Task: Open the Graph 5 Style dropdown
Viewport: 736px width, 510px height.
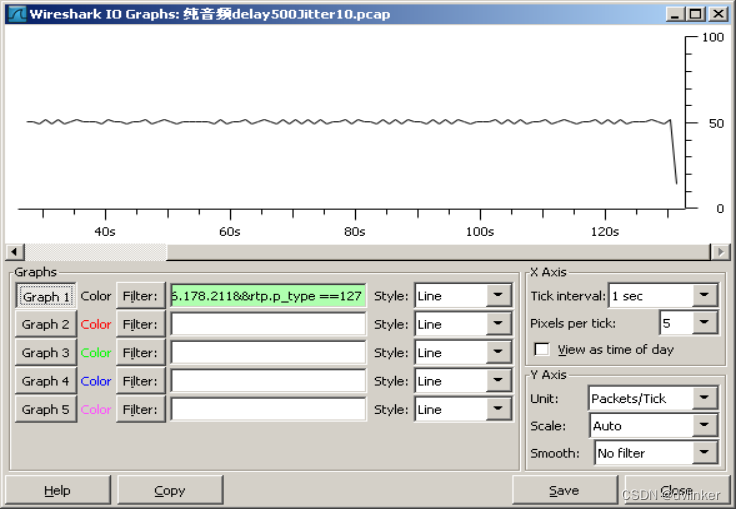Action: (x=463, y=409)
